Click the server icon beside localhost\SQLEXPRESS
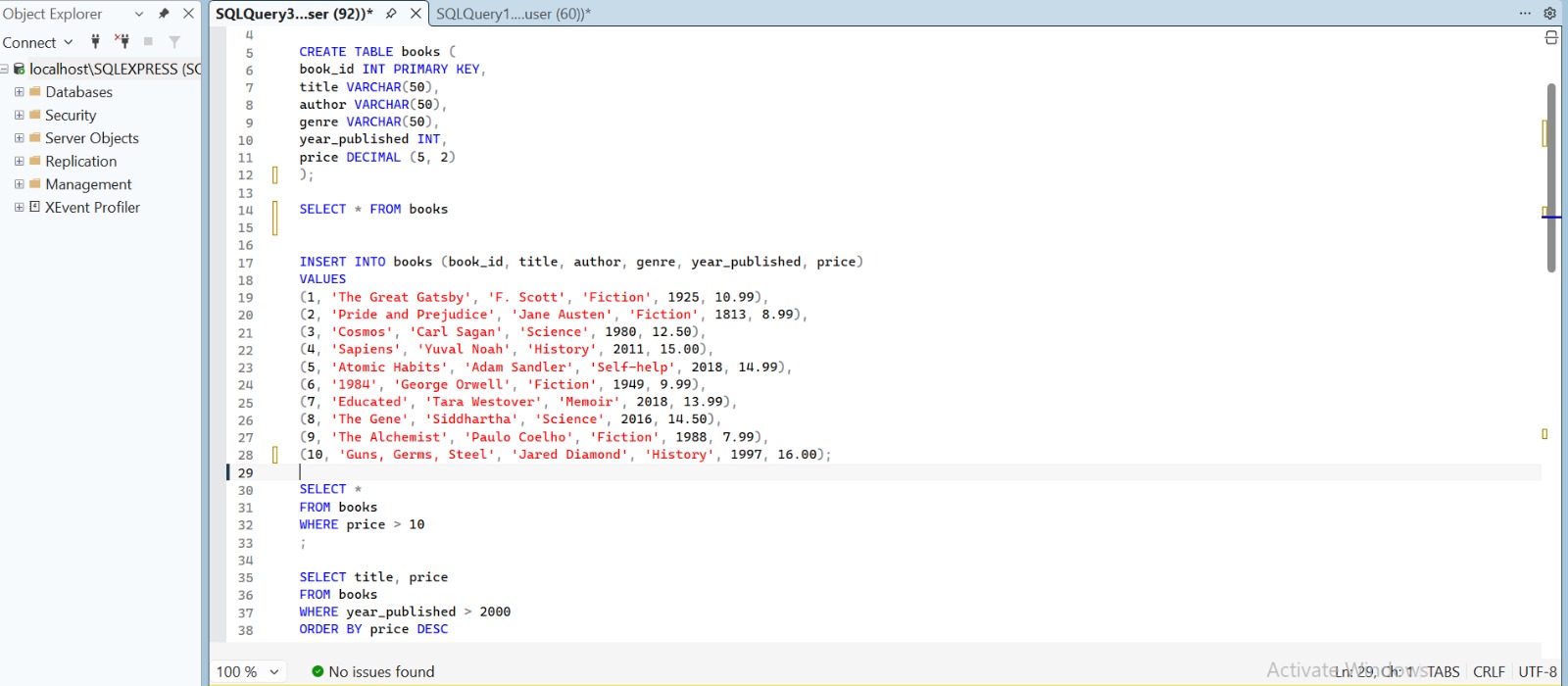 19,69
